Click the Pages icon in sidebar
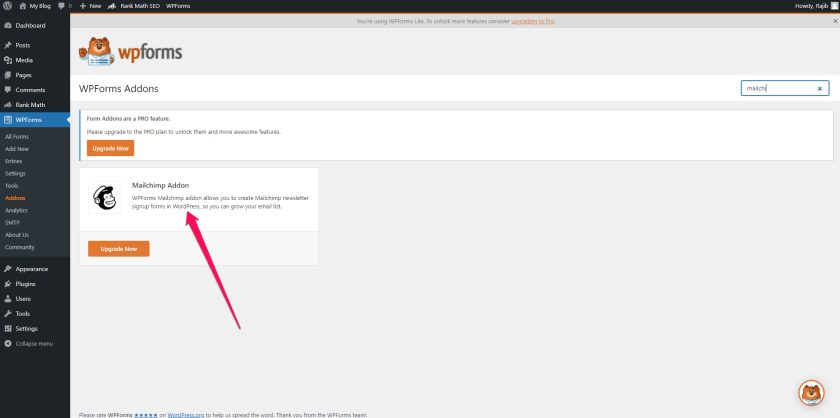This screenshot has height=418, width=840. coord(8,76)
